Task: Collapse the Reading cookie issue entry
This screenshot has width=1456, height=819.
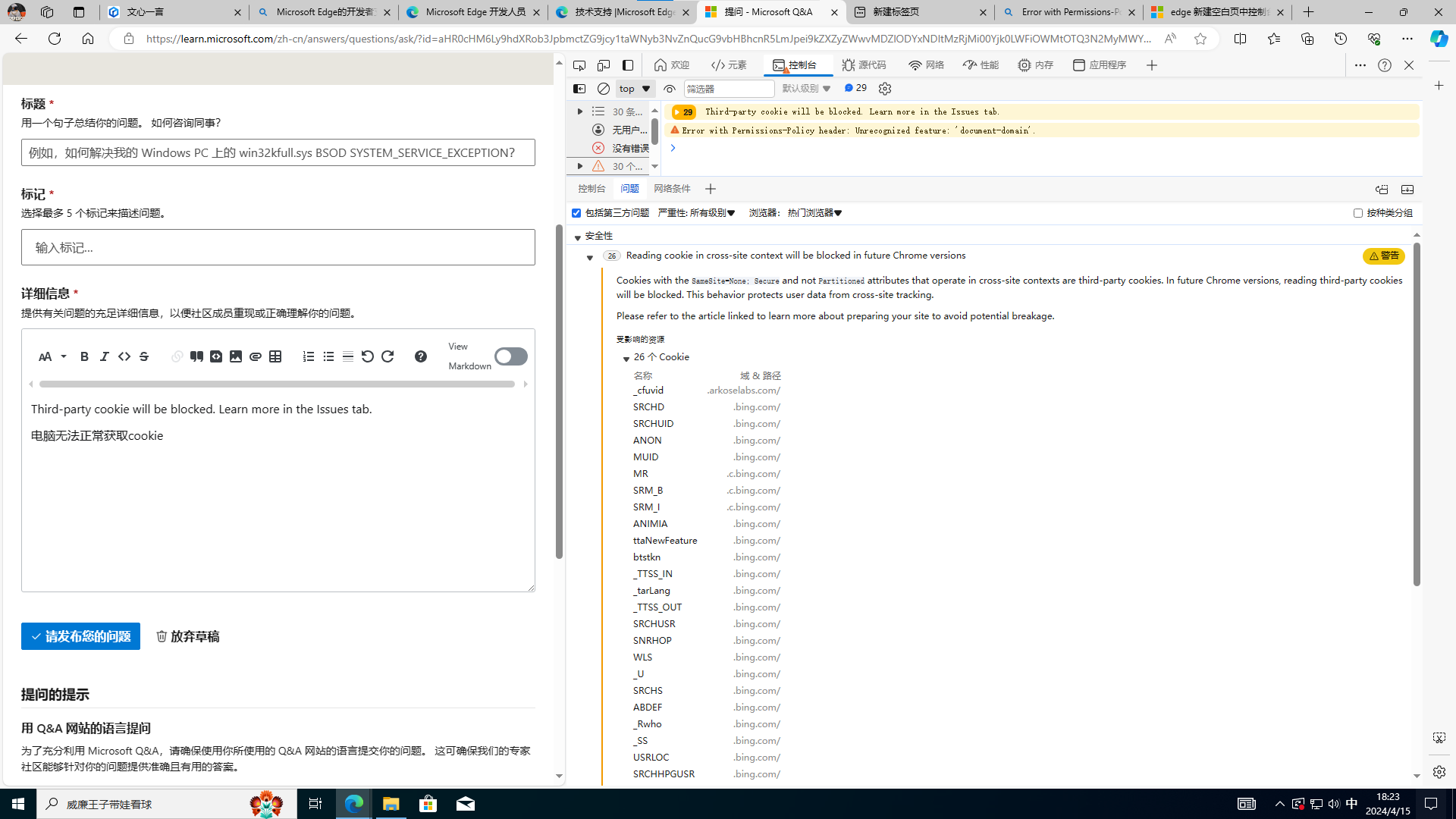Action: (x=590, y=258)
